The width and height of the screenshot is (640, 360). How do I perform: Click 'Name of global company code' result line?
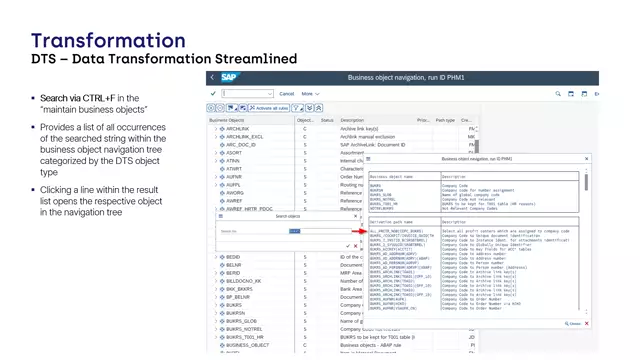(x=471, y=195)
